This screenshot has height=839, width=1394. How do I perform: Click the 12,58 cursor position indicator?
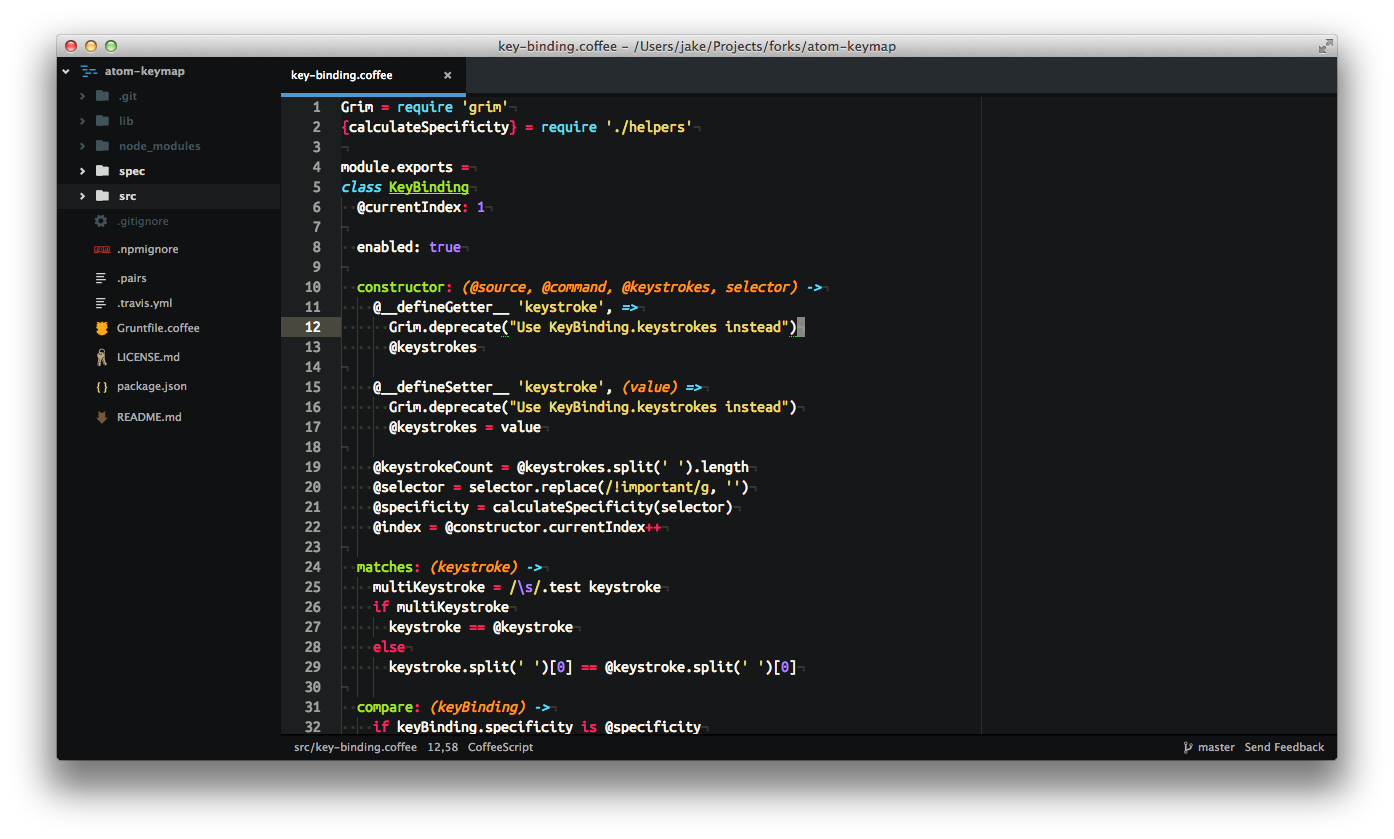coord(443,747)
